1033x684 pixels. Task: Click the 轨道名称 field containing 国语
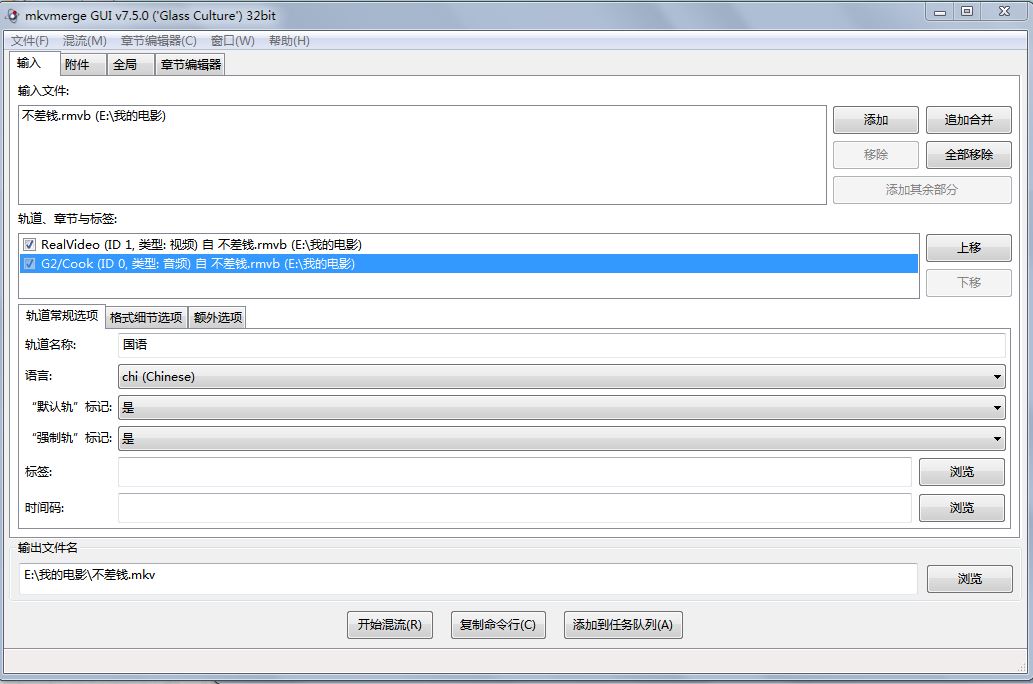562,345
